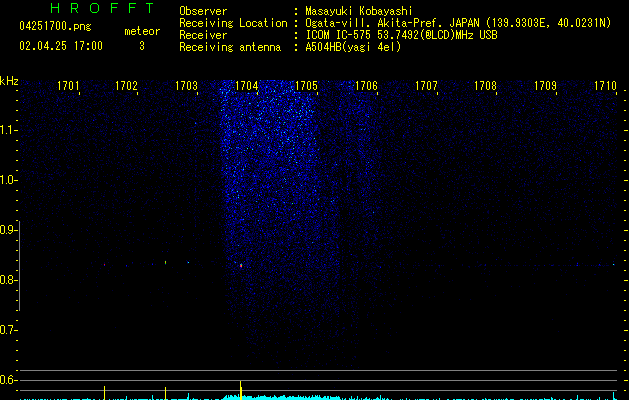This screenshot has width=629, height=400.
Task: Click the HROFFT title text
Action: click(103, 8)
